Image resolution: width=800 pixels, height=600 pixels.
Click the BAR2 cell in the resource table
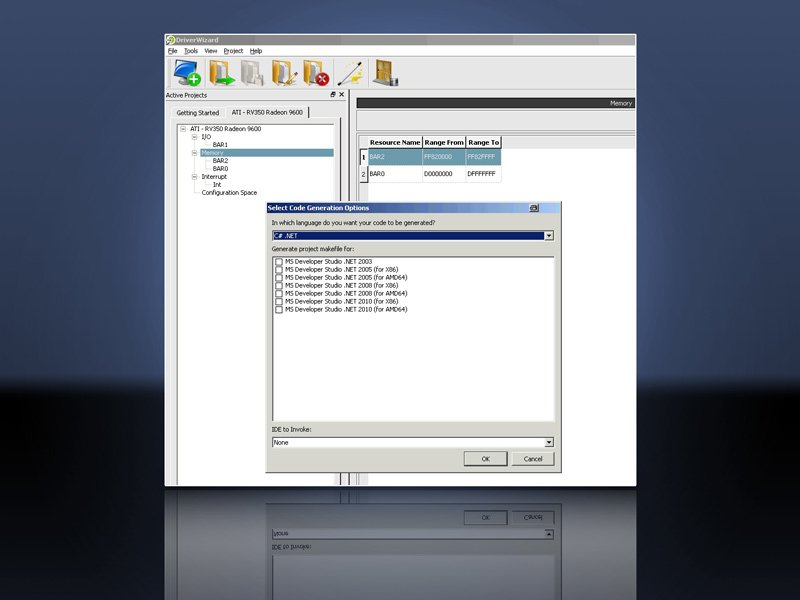point(395,157)
